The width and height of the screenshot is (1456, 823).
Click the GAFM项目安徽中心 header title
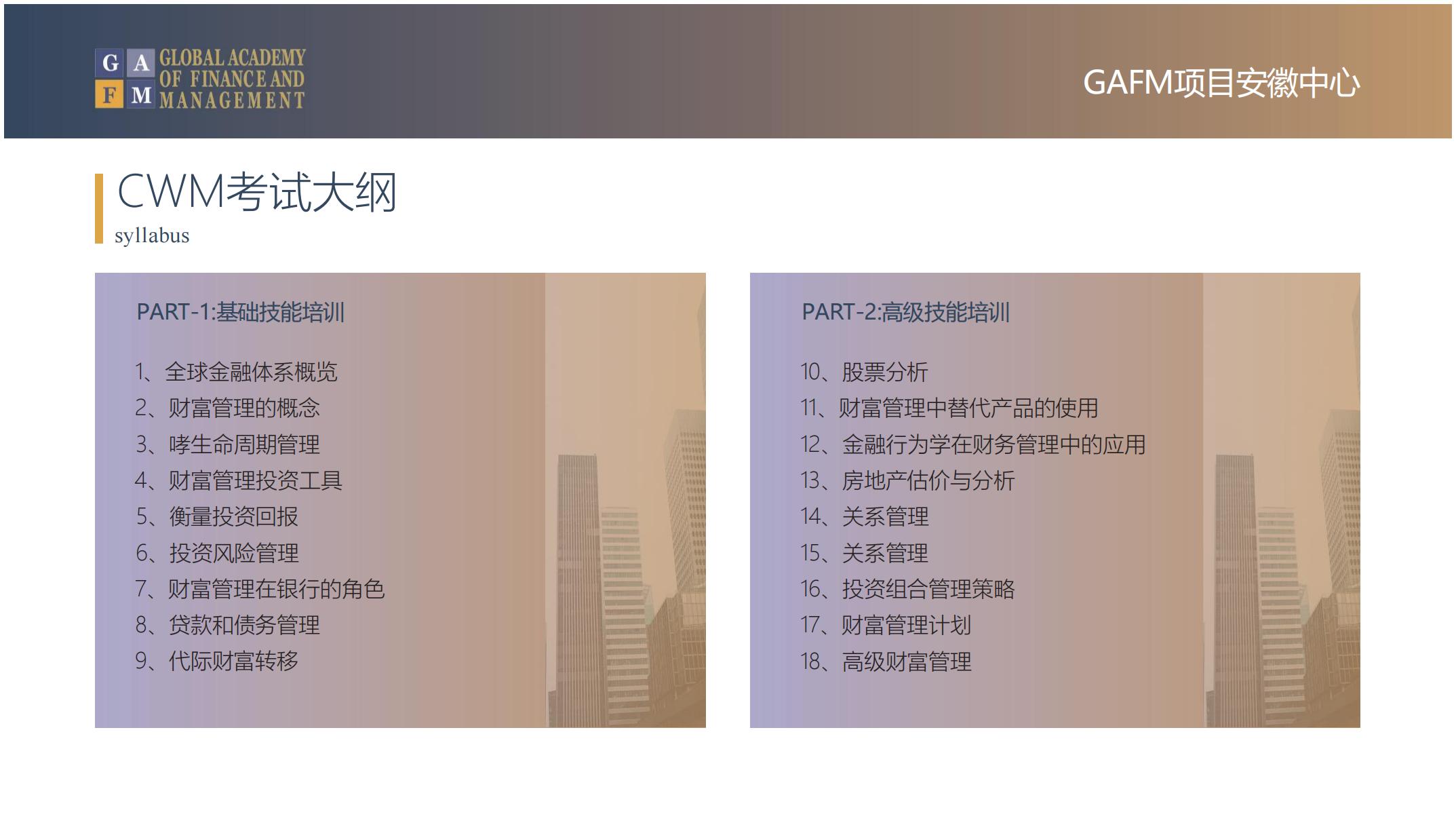(1221, 83)
